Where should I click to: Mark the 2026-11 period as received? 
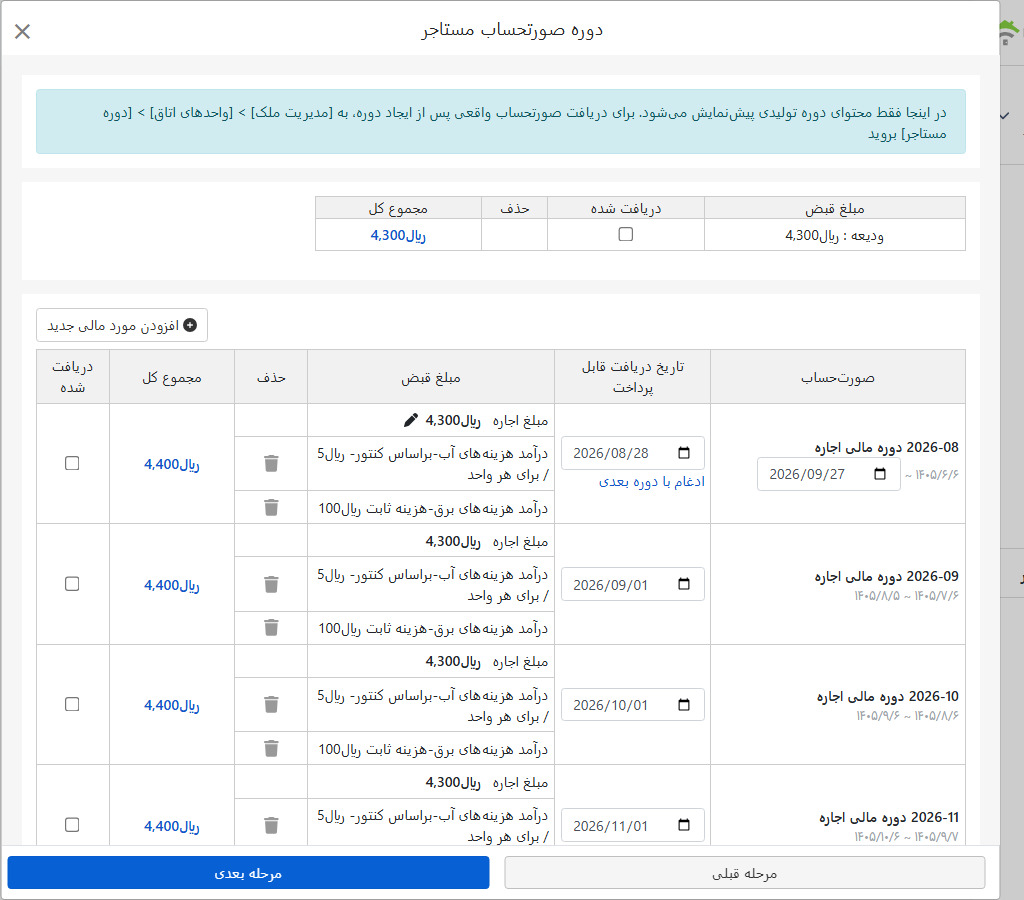[x=72, y=824]
